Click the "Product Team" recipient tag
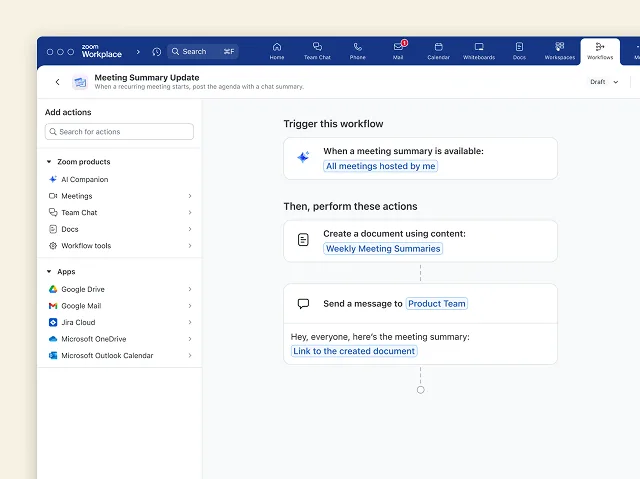The image size is (640, 479). tap(437, 304)
